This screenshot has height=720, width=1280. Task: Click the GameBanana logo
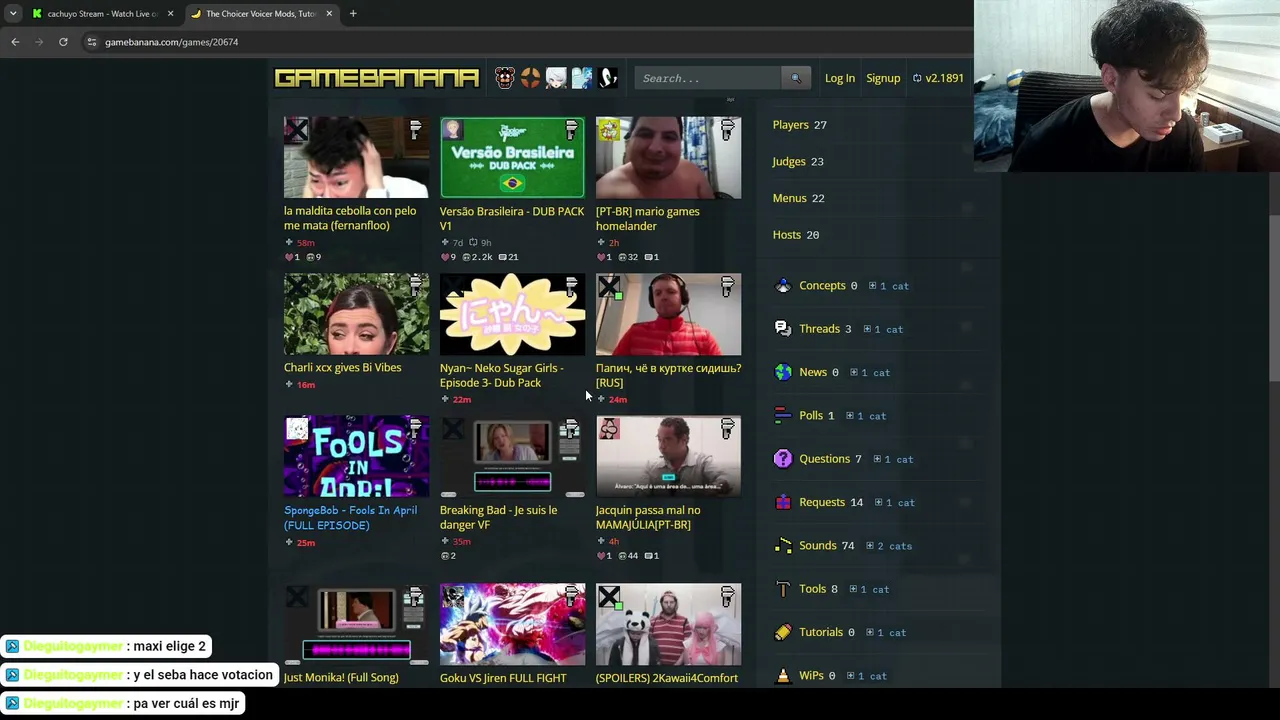click(377, 78)
